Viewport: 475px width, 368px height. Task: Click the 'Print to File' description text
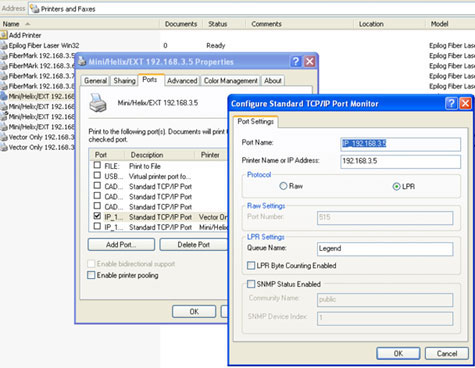[145, 166]
